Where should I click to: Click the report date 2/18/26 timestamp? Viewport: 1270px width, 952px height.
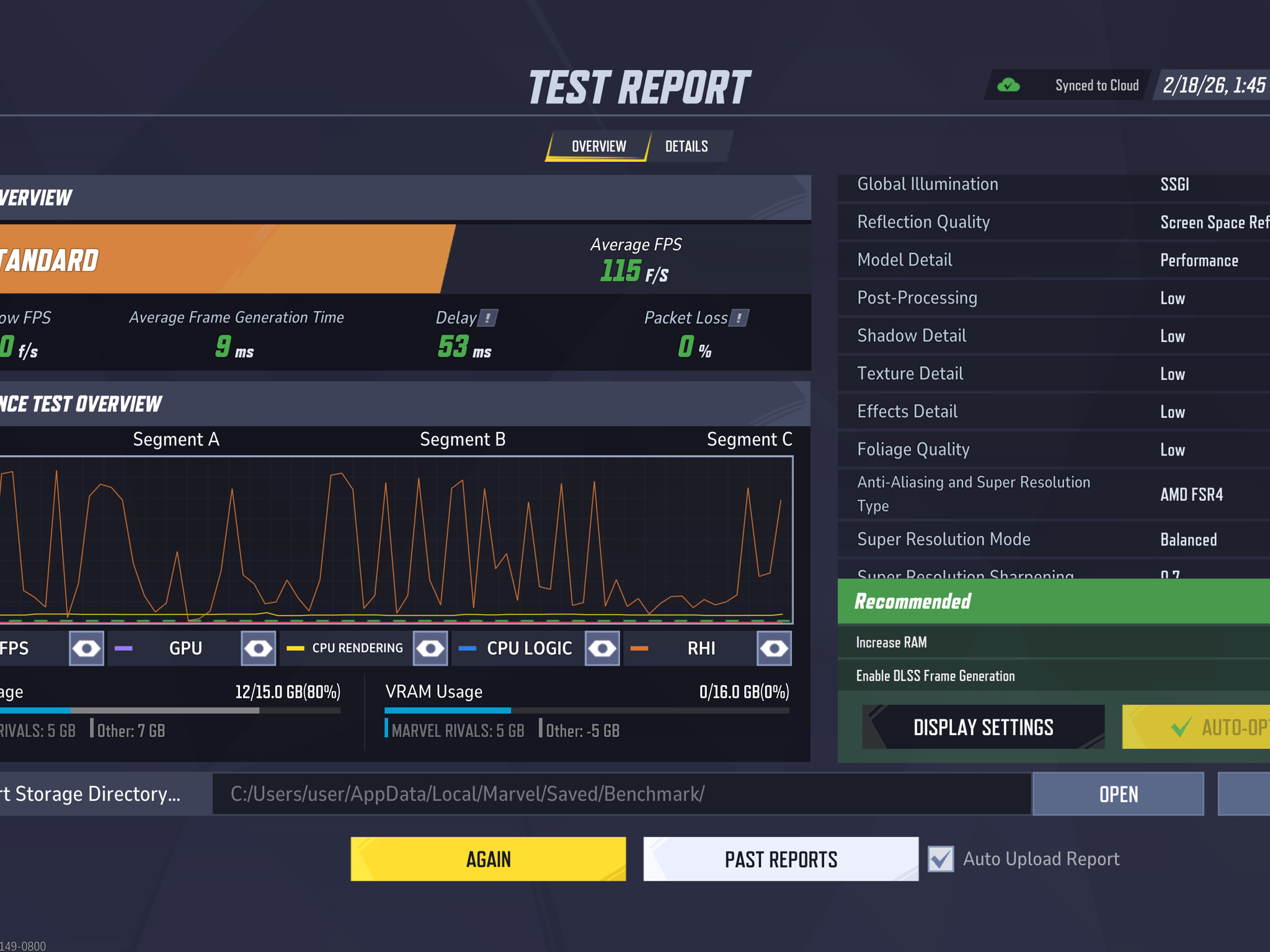coord(1214,86)
